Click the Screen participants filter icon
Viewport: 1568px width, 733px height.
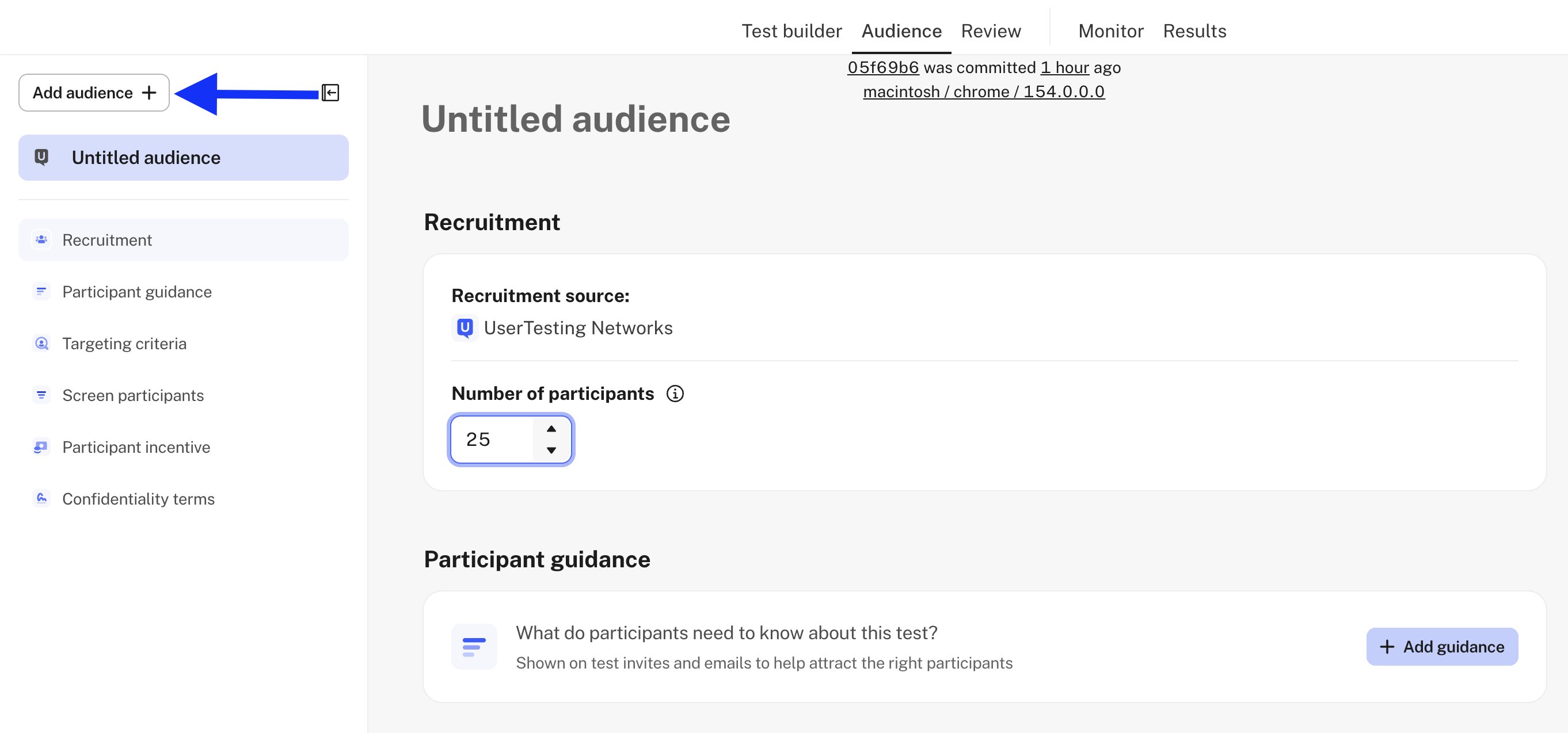point(41,395)
